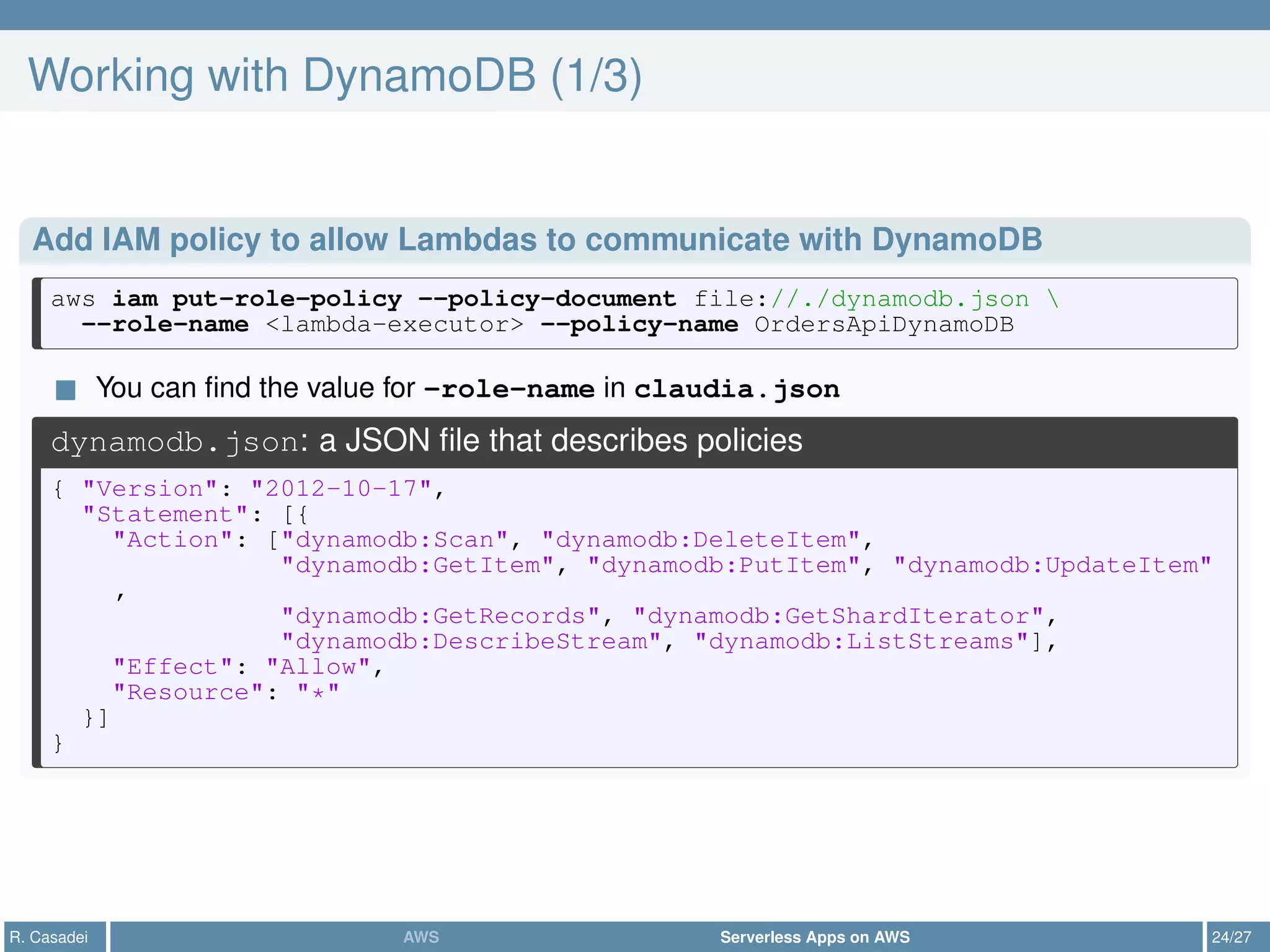Click the block heading 'Add IAM policy to allow Lambdas'
1270x952 pixels.
click(537, 239)
